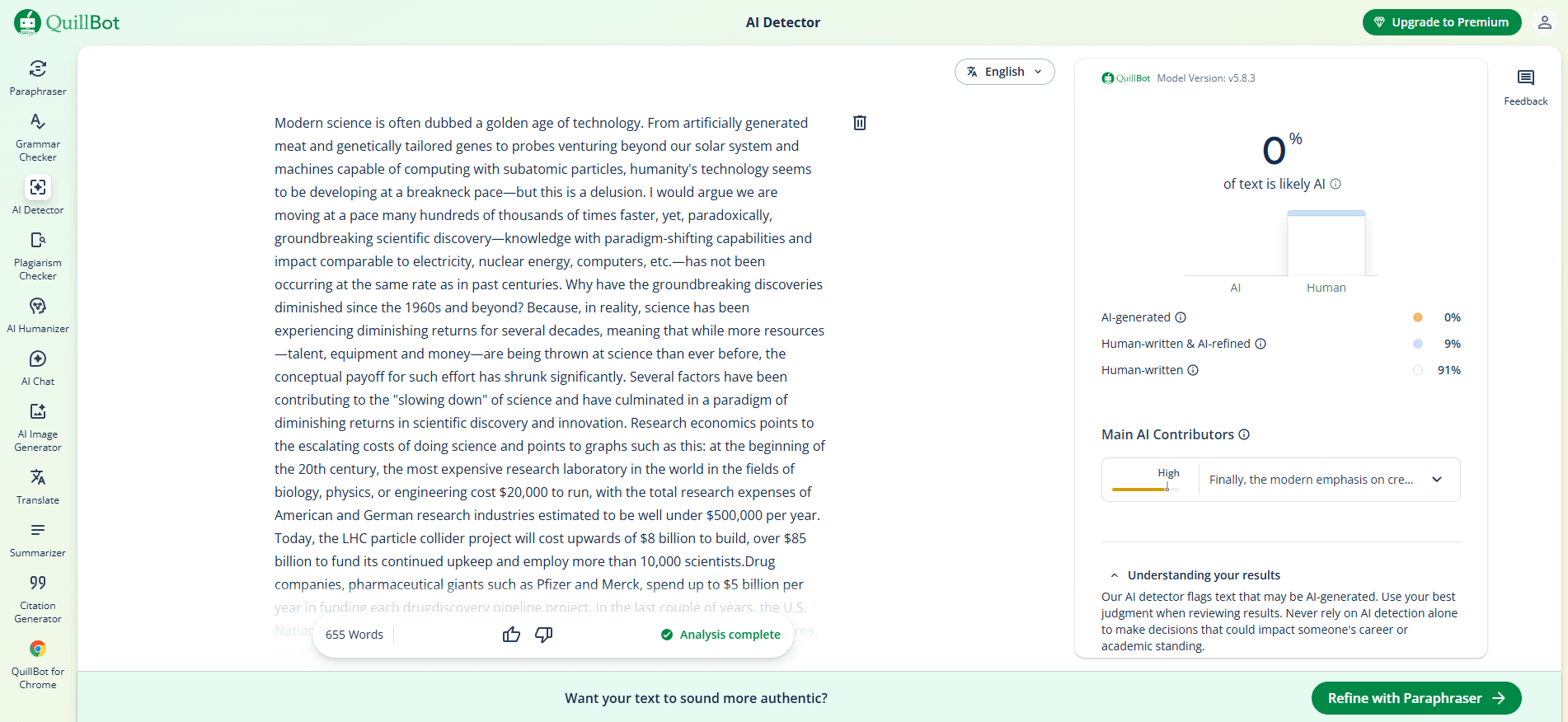
Task: Give the analysis a thumbs down
Action: point(543,634)
